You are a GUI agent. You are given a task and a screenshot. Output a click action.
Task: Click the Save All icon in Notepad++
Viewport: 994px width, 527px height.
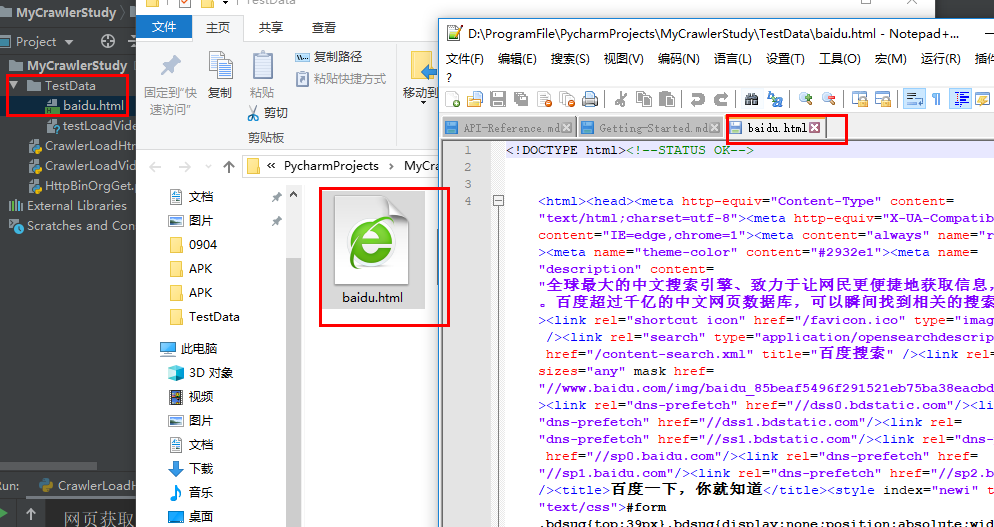click(x=521, y=99)
